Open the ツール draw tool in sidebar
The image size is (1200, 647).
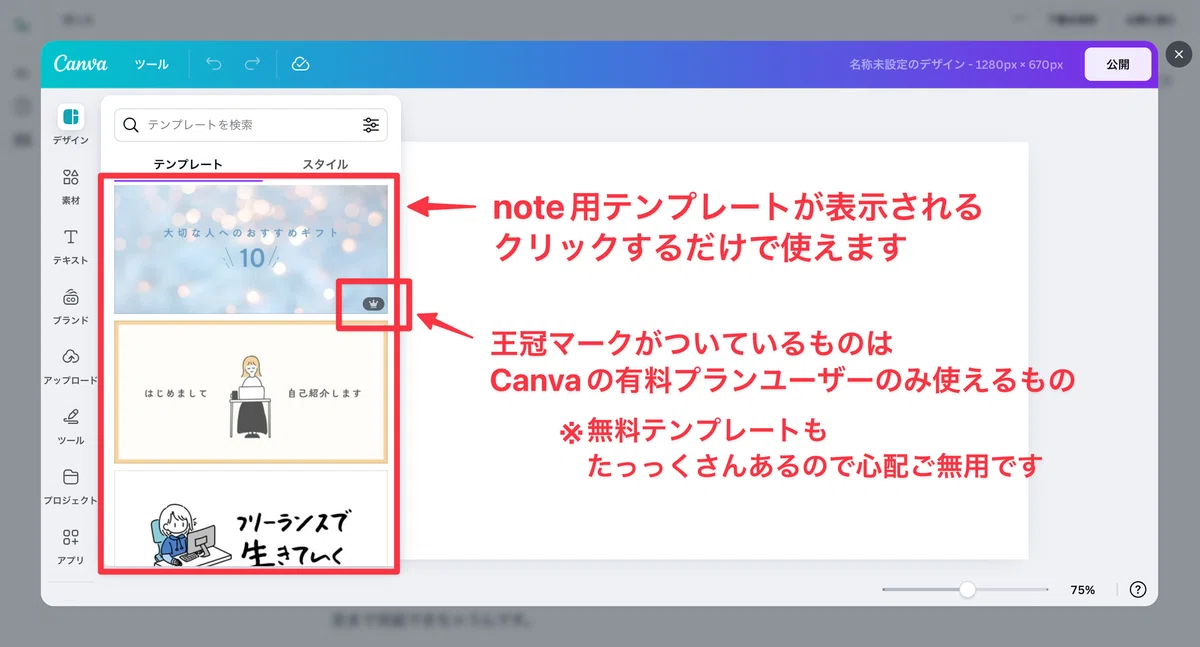(70, 417)
